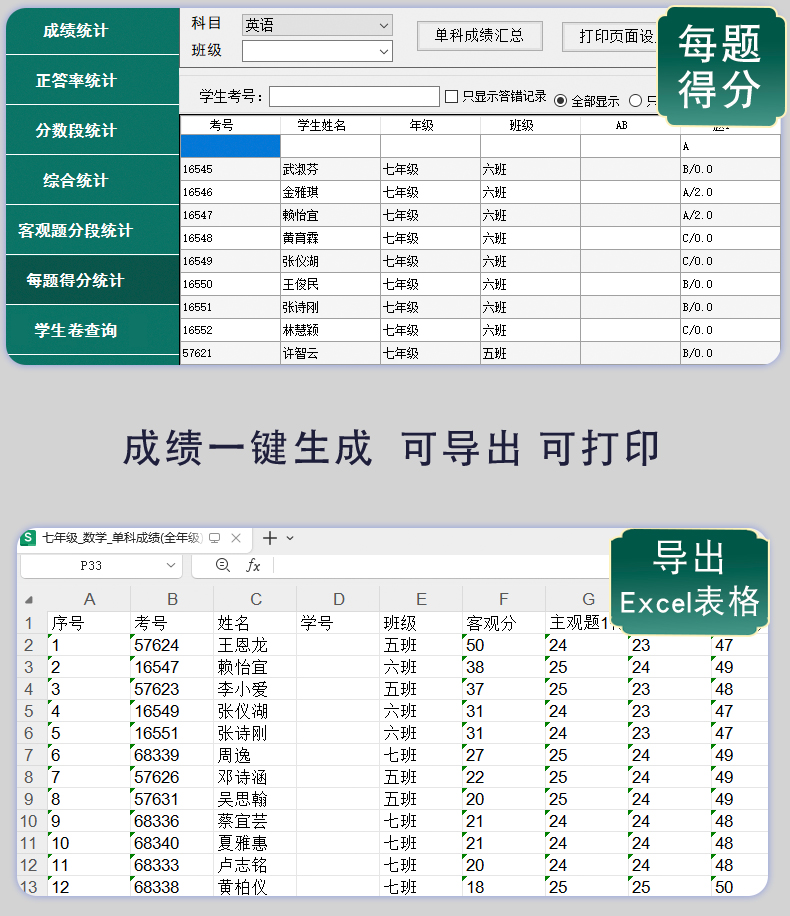Select the 全部显示 radio button
Viewport: 790px width, 916px height.
560,101
